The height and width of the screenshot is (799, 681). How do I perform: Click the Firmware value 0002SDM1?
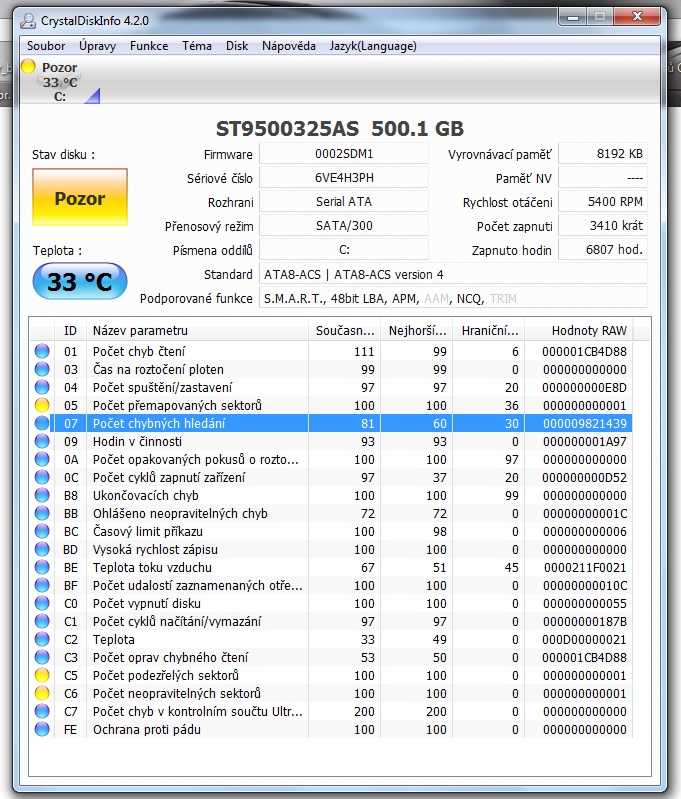[344, 153]
